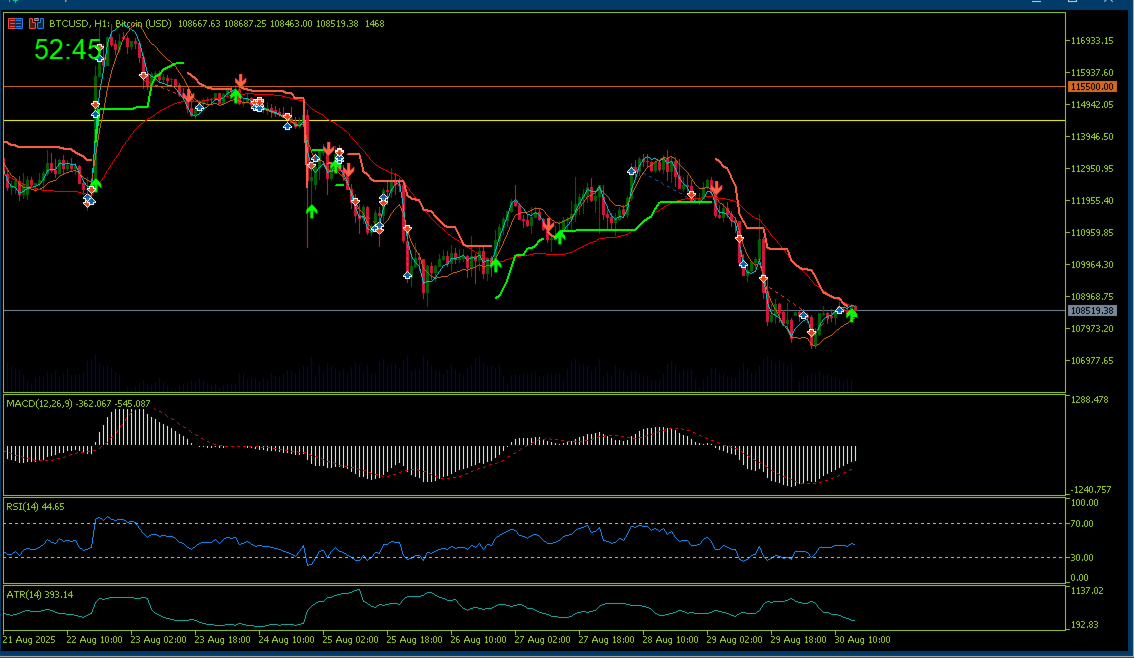
Task: Click the 113946.50 price scale label
Action: (x=1092, y=137)
